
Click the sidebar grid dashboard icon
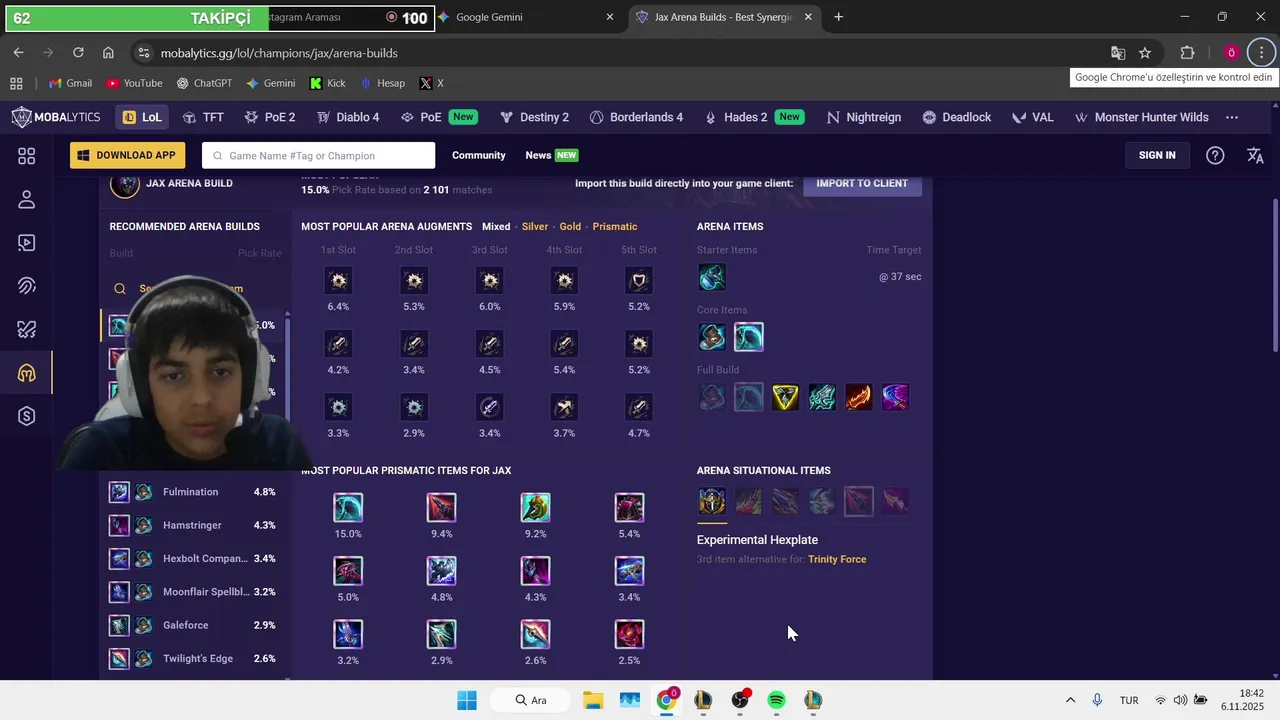[x=27, y=156]
